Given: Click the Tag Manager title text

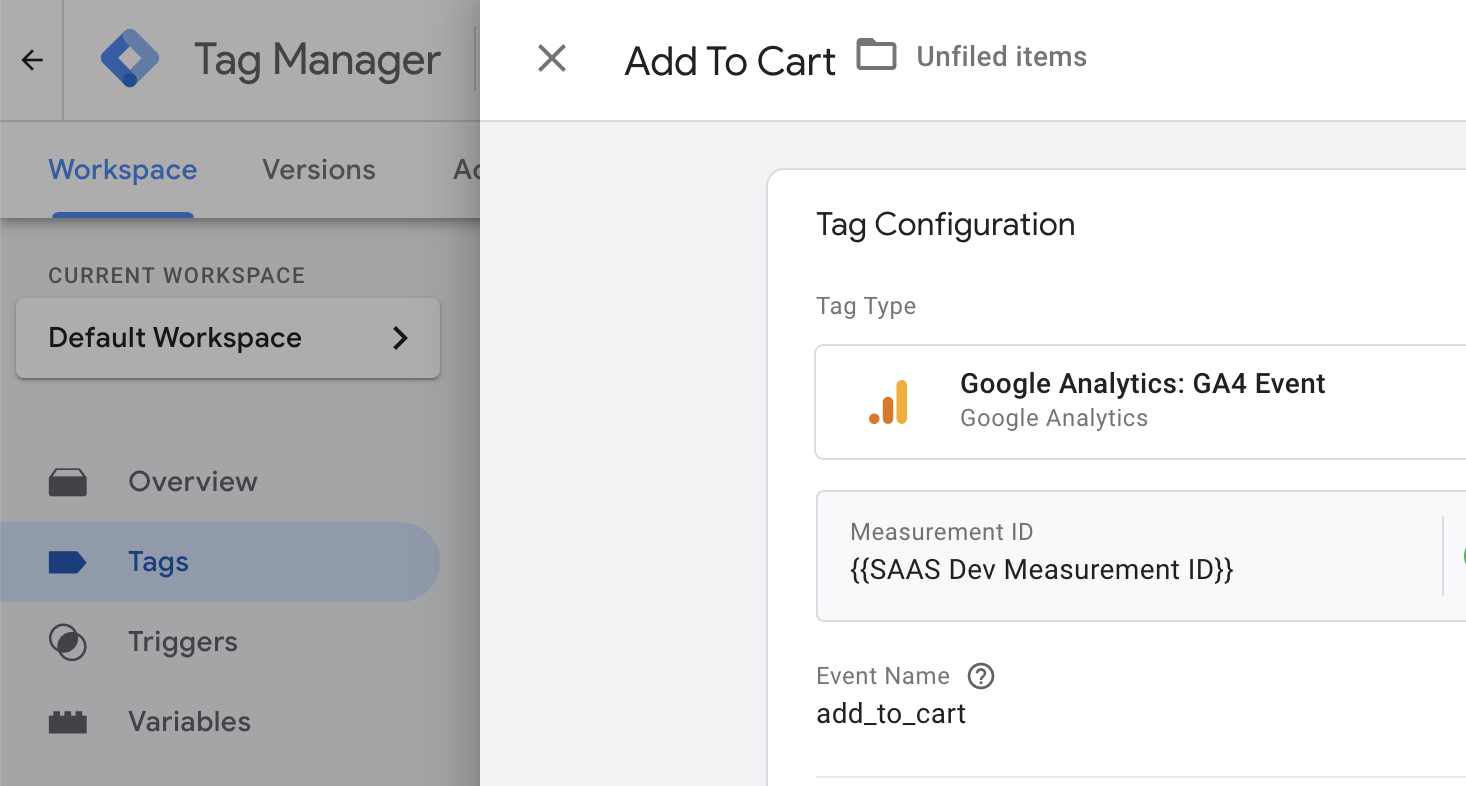Looking at the screenshot, I should (317, 61).
